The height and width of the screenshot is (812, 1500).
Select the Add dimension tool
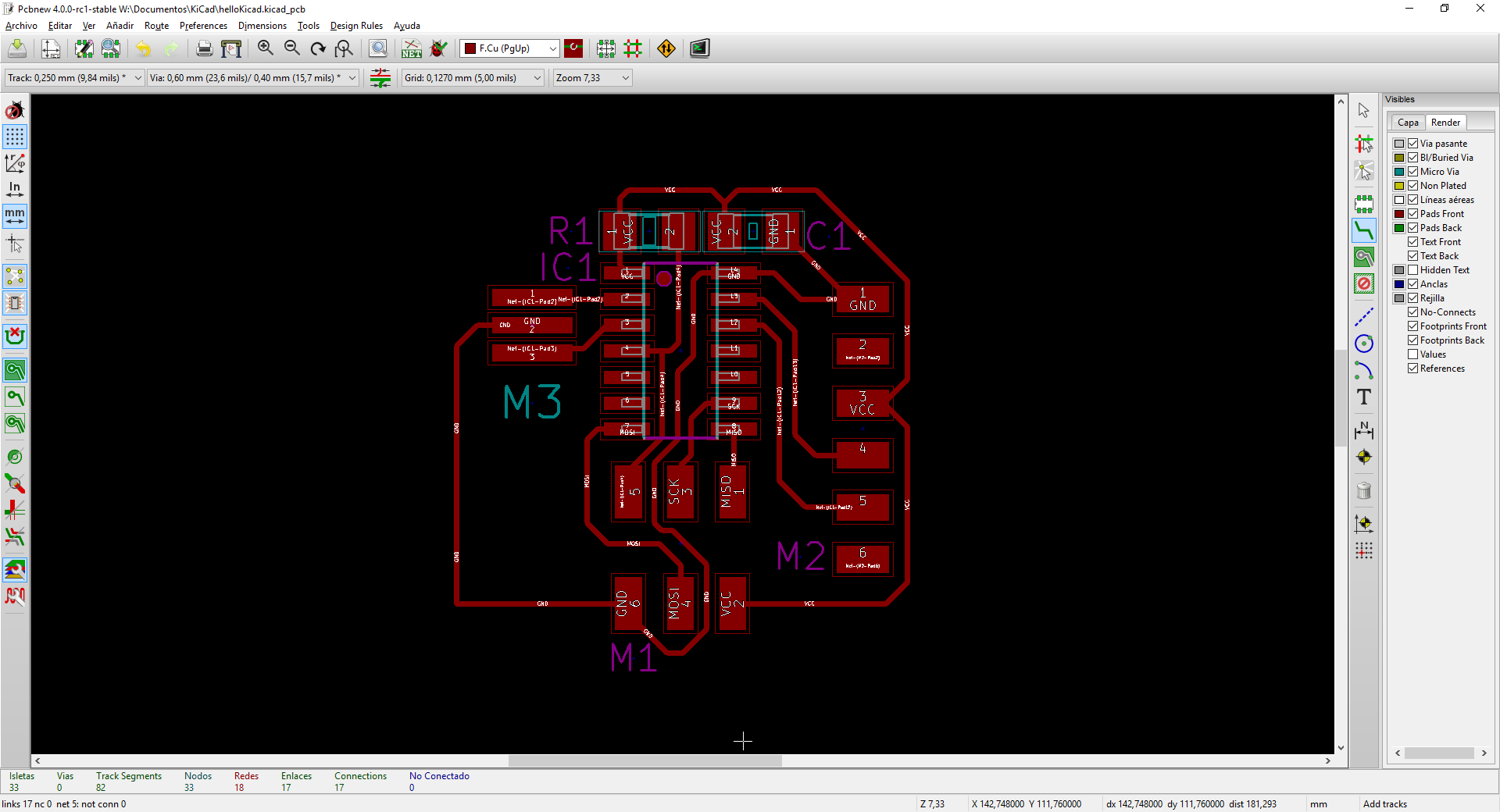(x=1364, y=429)
